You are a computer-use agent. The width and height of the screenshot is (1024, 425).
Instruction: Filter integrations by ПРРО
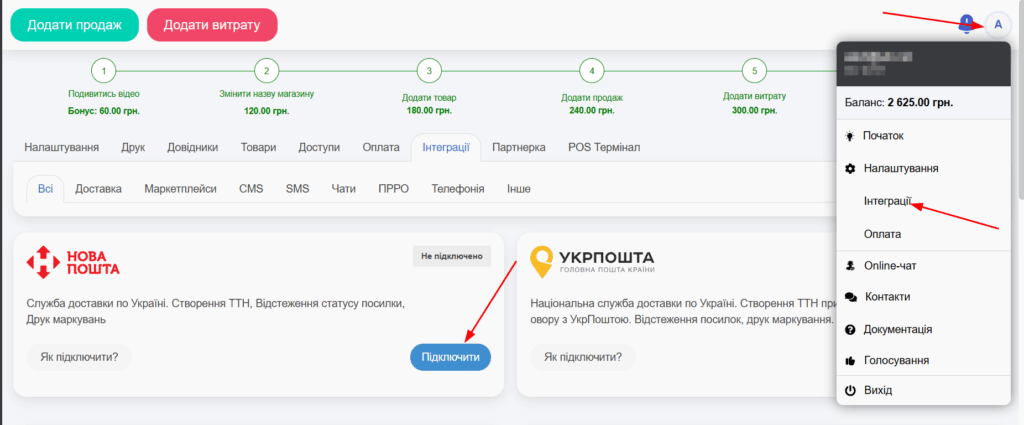pos(393,189)
